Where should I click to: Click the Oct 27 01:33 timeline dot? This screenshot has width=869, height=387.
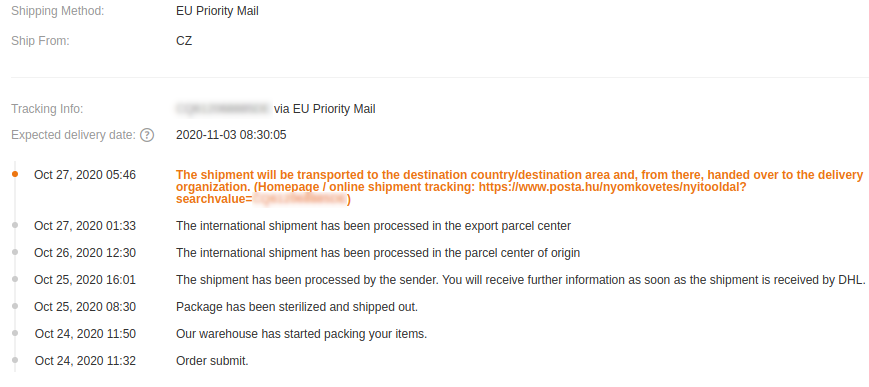pyautogui.click(x=15, y=225)
